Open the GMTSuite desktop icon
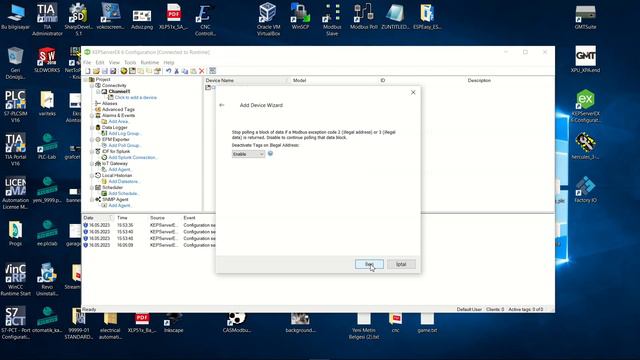 click(585, 16)
